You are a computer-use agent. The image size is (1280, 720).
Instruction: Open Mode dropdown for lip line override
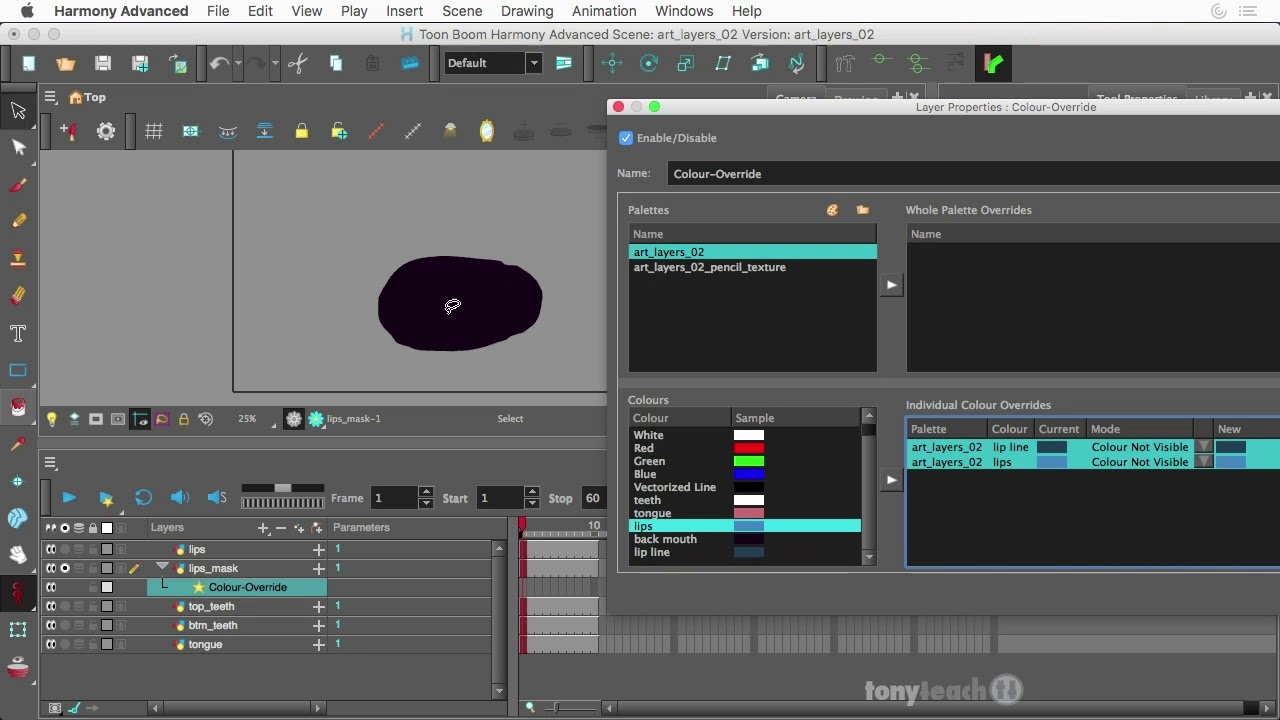1203,447
